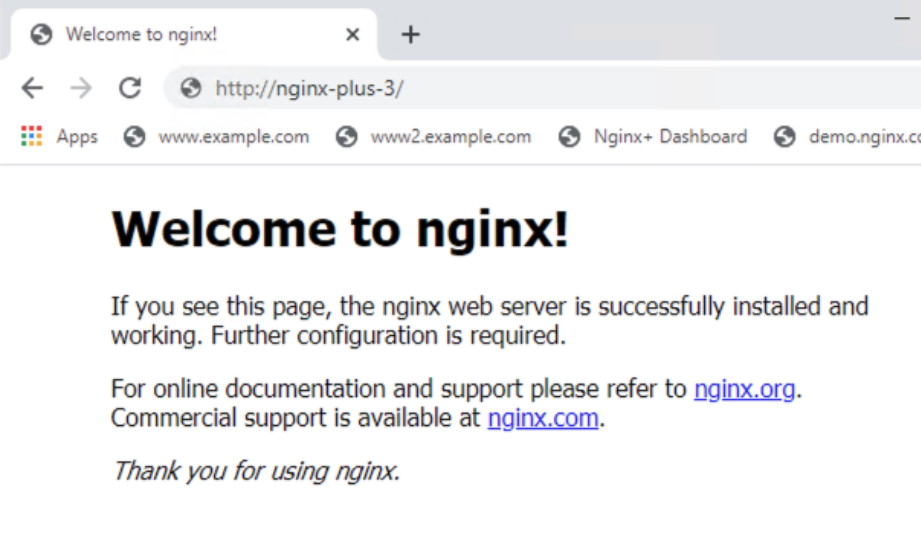Click the globe icon beside www2.example.com bookmark
This screenshot has width=921, height=539.
click(x=347, y=137)
